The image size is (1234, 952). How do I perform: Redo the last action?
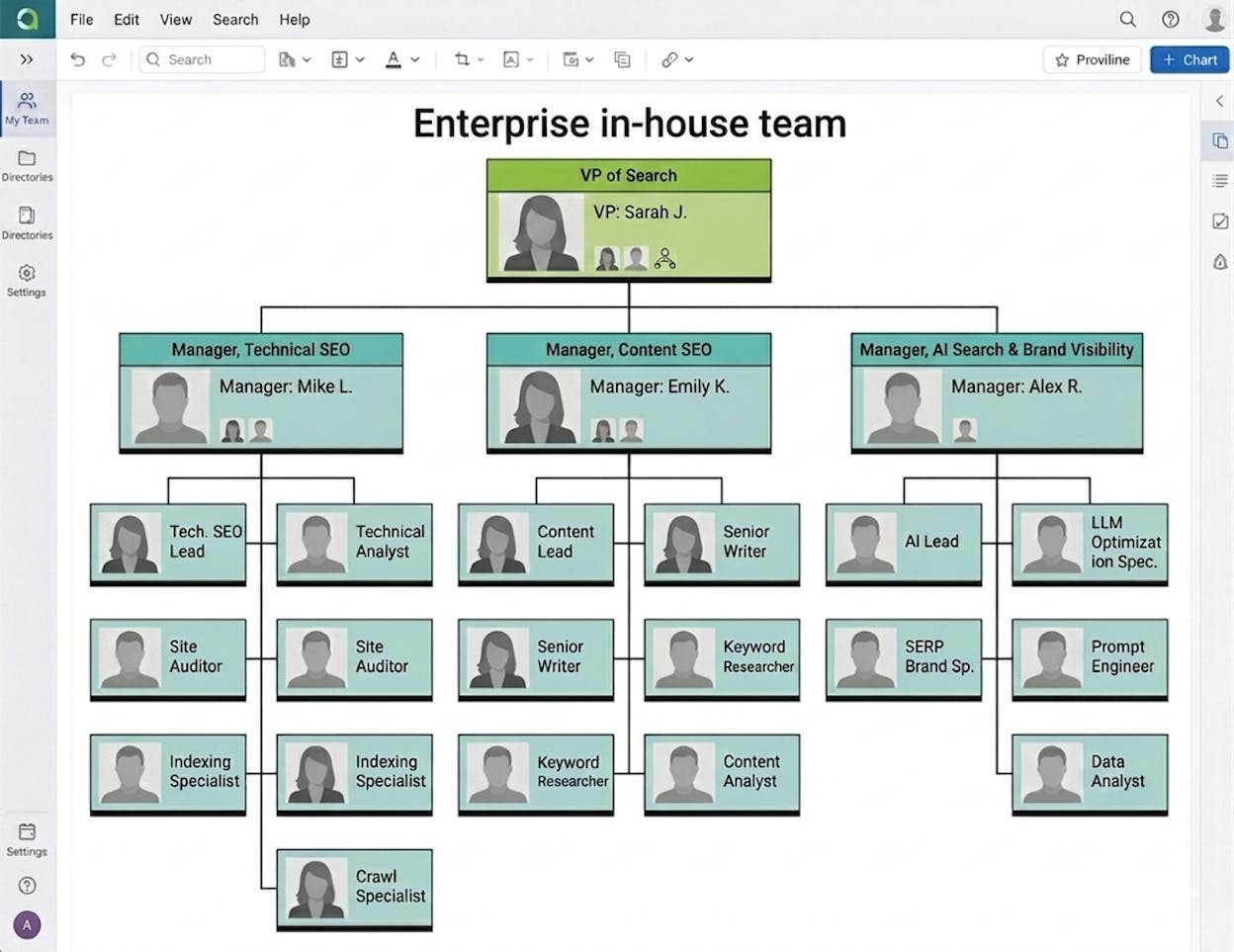click(x=109, y=59)
